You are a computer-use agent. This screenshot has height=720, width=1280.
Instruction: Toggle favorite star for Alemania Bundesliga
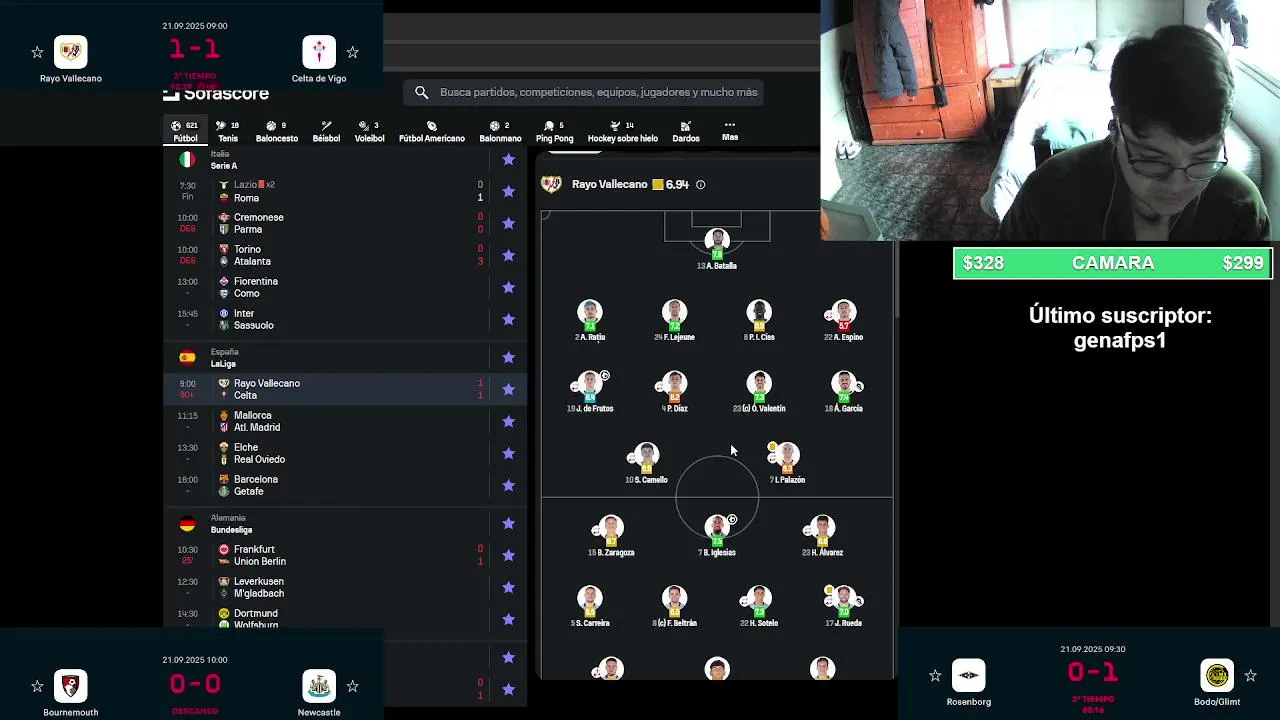tap(509, 524)
